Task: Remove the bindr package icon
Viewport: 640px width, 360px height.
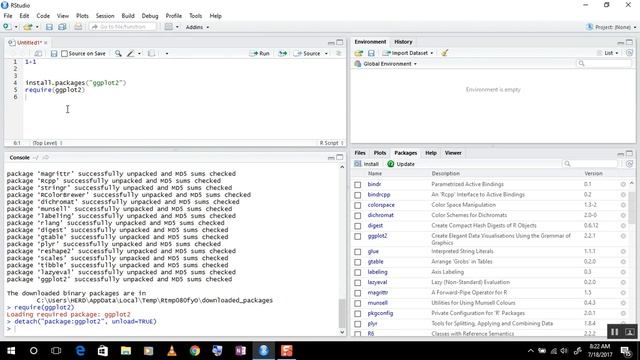Action: click(x=623, y=184)
